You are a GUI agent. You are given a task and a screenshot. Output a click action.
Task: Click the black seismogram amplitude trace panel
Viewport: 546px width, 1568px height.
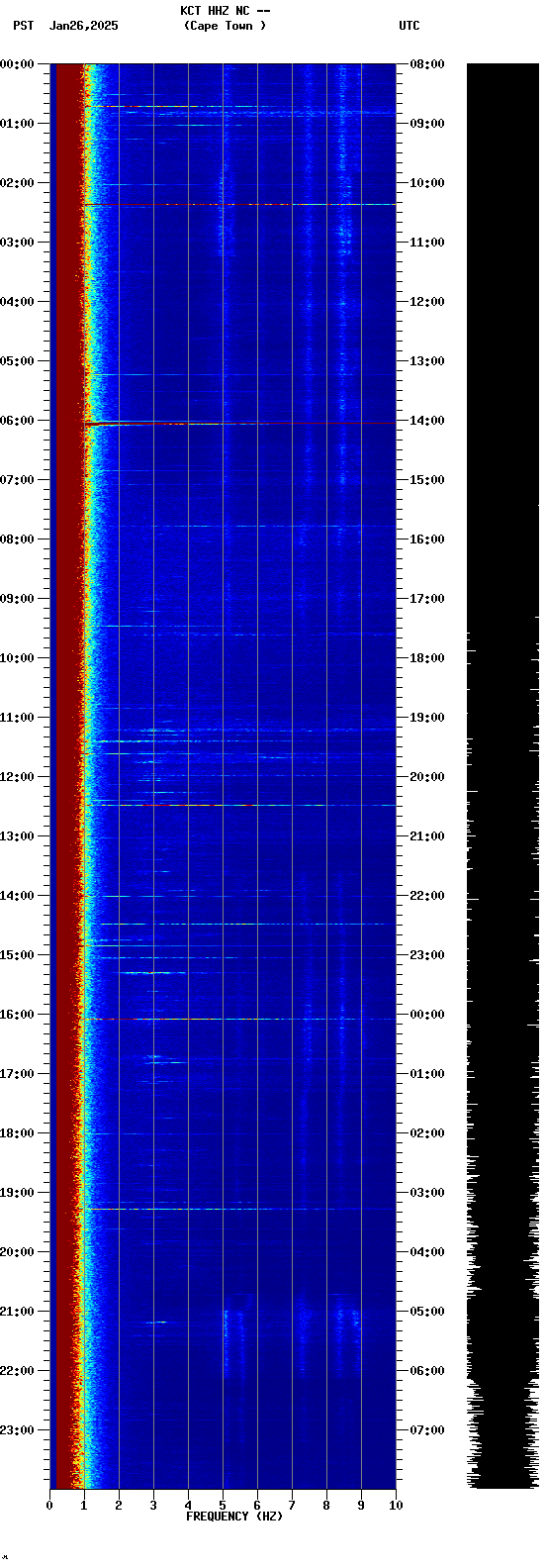point(502,776)
